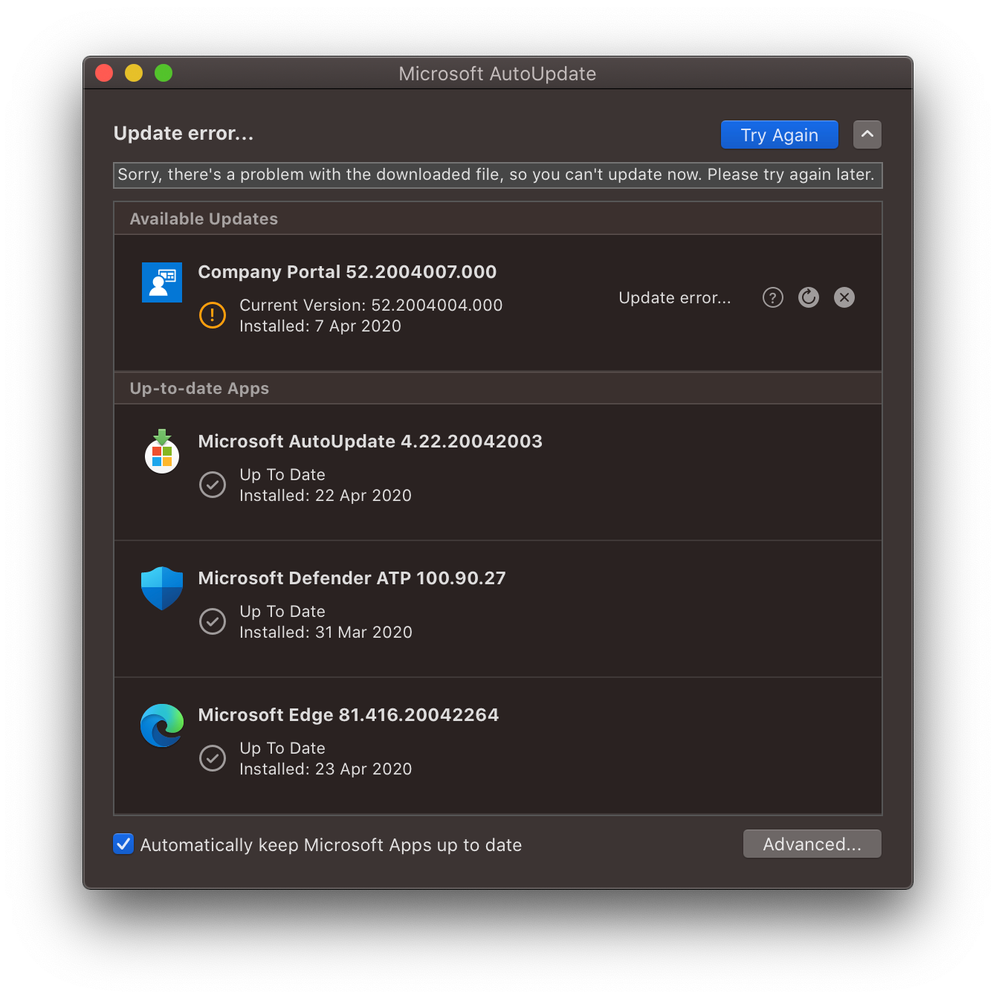Minimize the window with the yellow button
The image size is (996, 999).
(134, 73)
